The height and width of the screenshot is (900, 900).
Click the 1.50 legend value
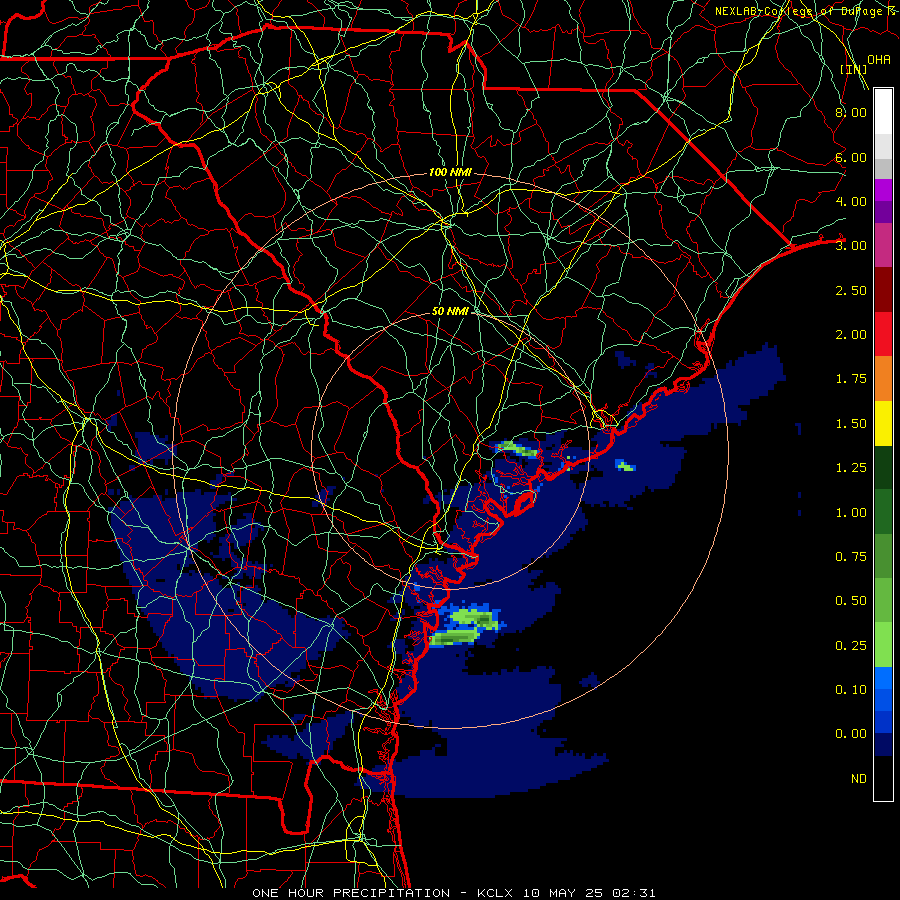point(851,424)
